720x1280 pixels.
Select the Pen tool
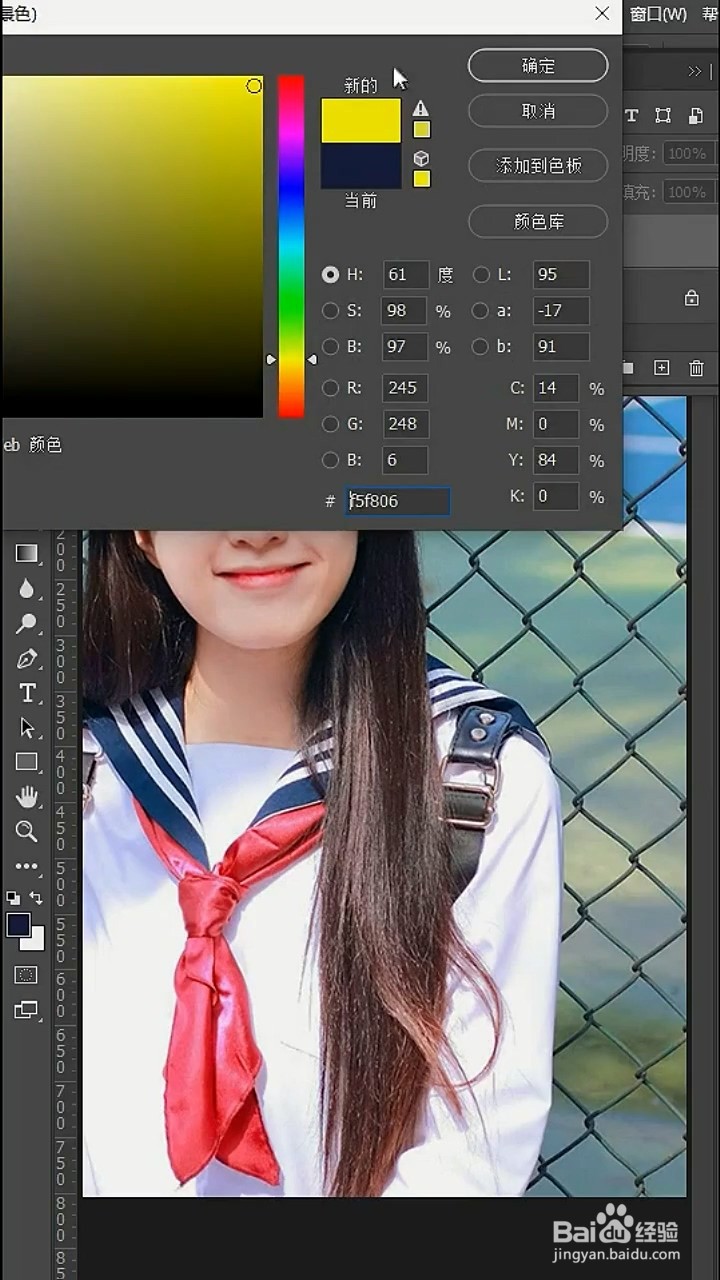point(26,658)
